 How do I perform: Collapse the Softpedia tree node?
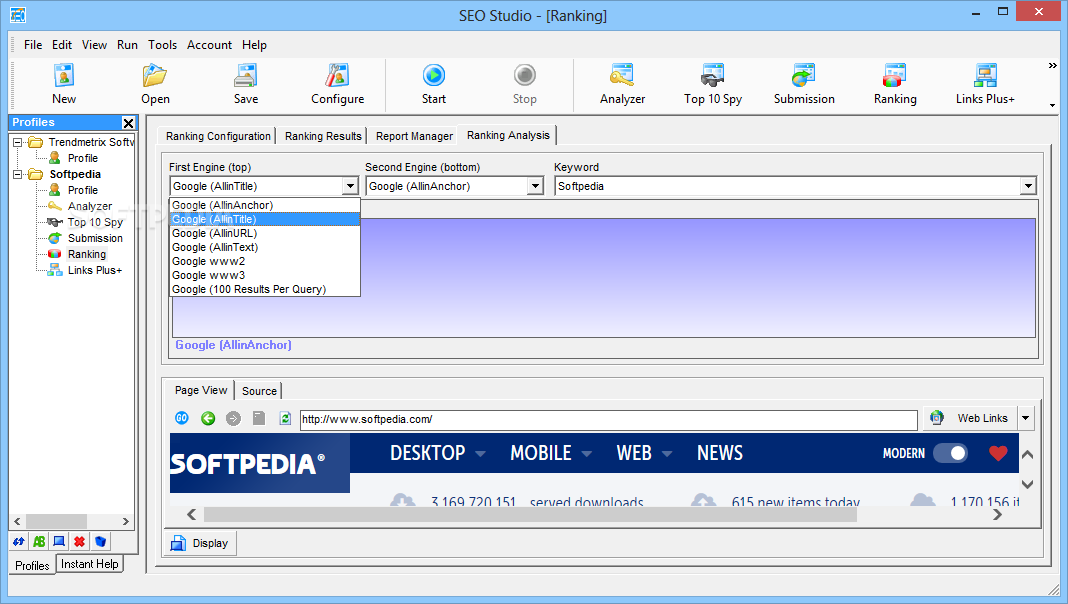tap(18, 174)
